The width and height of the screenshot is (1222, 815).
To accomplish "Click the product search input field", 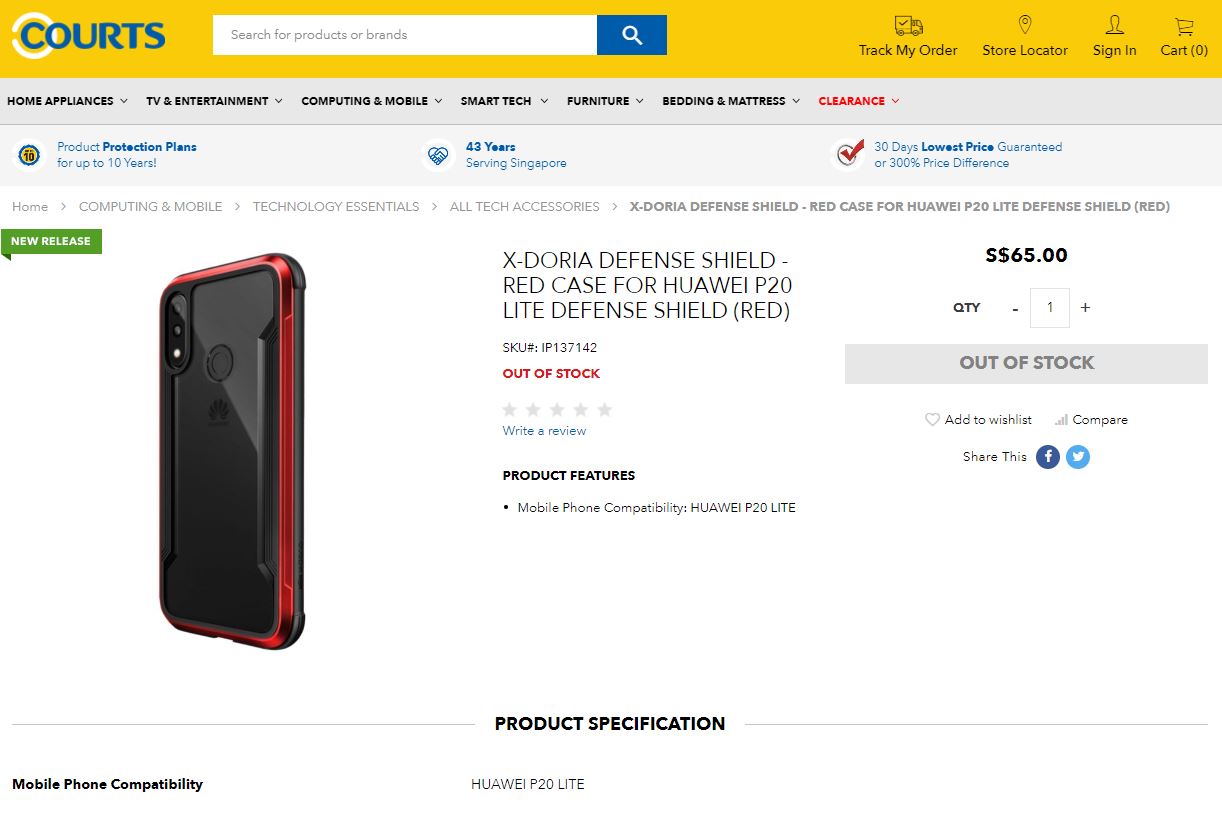I will pyautogui.click(x=404, y=35).
